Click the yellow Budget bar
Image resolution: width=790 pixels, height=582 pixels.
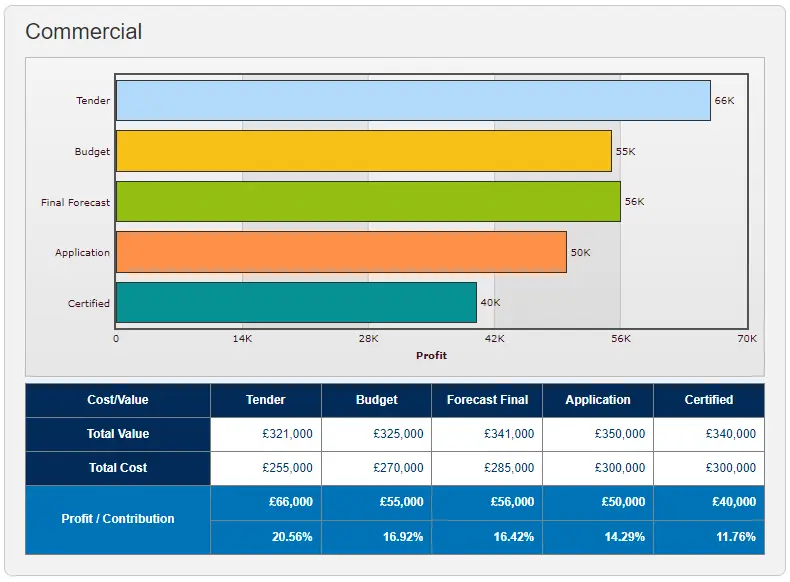(x=363, y=151)
